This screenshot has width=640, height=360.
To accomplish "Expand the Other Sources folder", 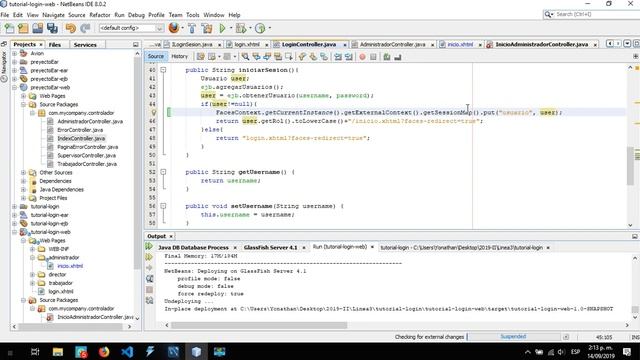I will pos(24,173).
